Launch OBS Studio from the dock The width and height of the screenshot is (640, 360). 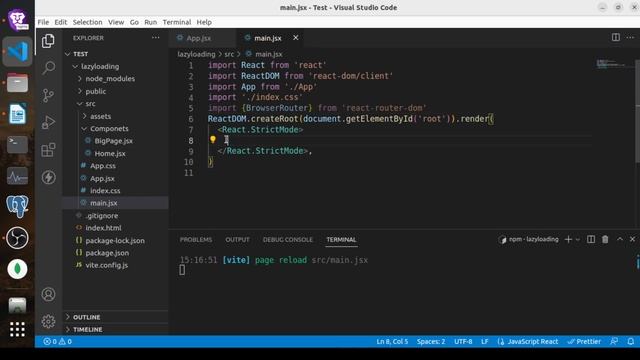coord(17,238)
